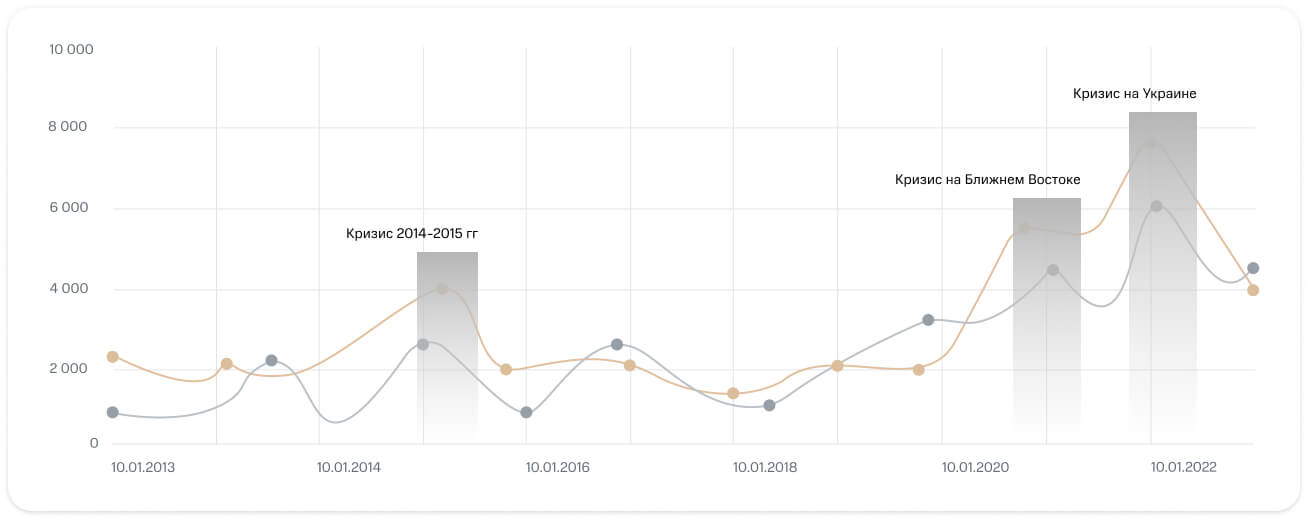1308x519 pixels.
Task: Click the 'Кризис на Ближнем Востоке' label
Action: tap(987, 180)
